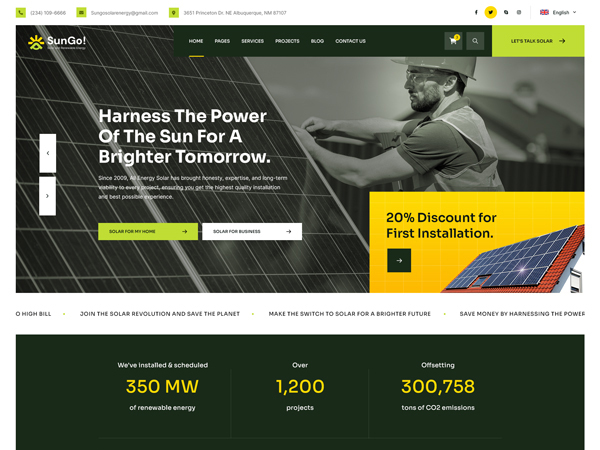This screenshot has height=450, width=600.
Task: Open the shopping cart icon
Action: [x=453, y=41]
